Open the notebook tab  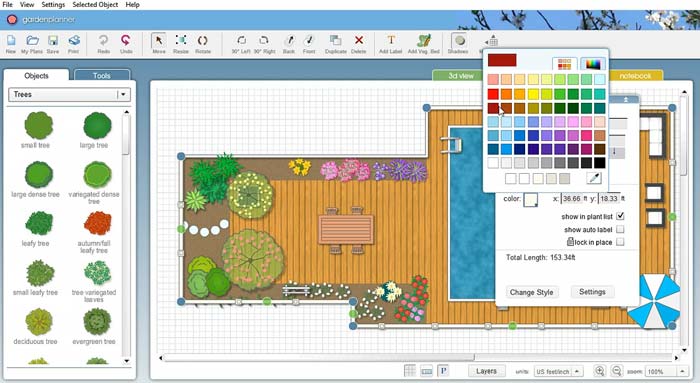tap(635, 75)
